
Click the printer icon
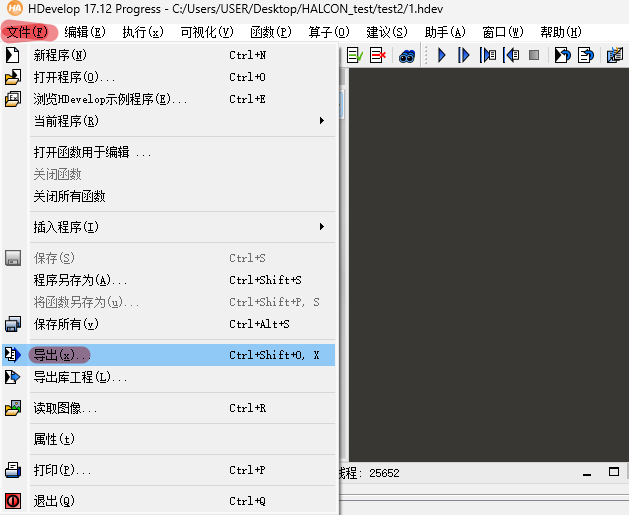point(13,470)
